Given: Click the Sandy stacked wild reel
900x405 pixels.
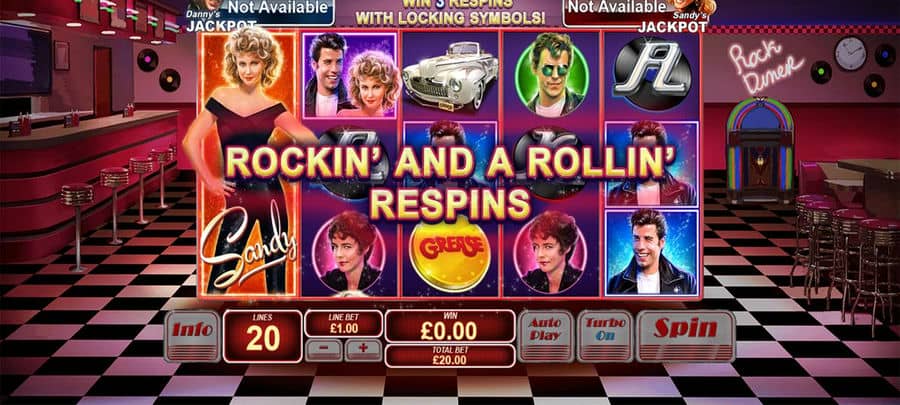Looking at the screenshot, I should pyautogui.click(x=249, y=163).
